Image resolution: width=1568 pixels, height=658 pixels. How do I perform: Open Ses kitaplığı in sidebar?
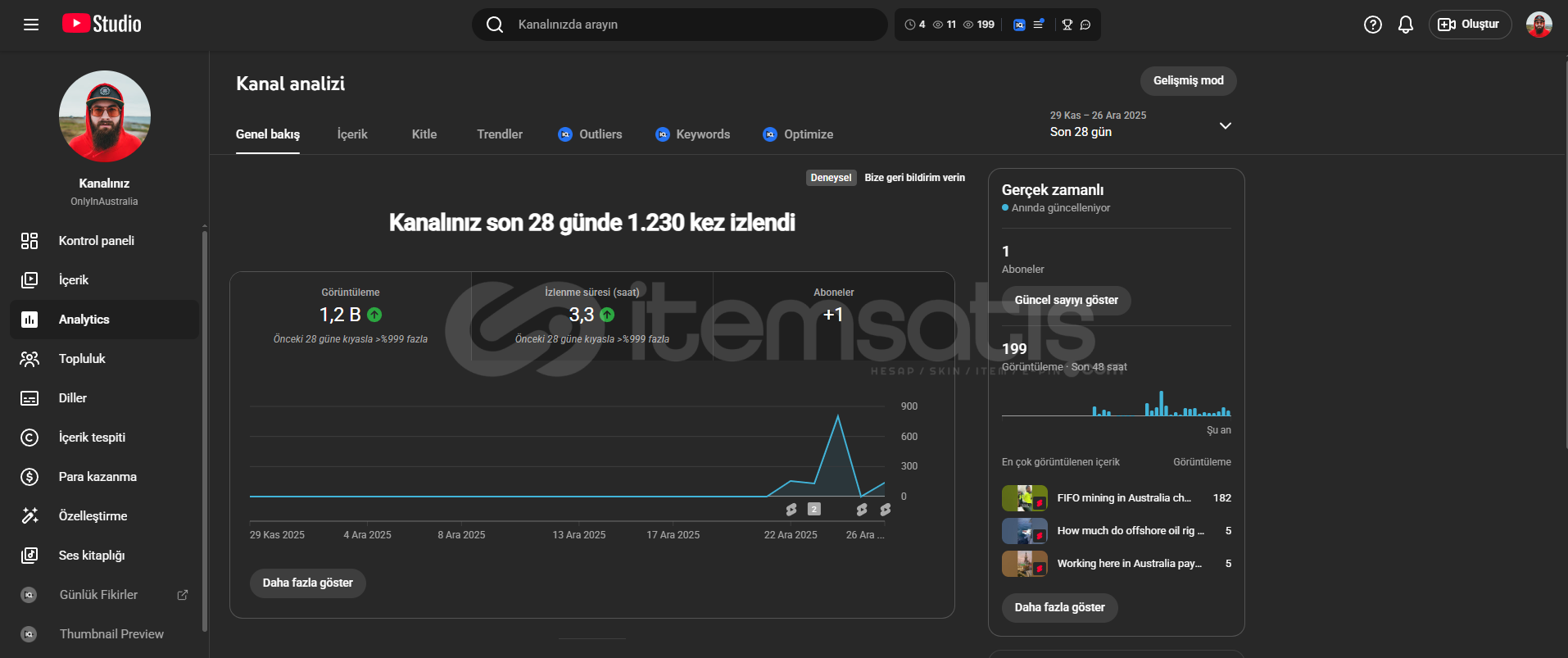[92, 556]
